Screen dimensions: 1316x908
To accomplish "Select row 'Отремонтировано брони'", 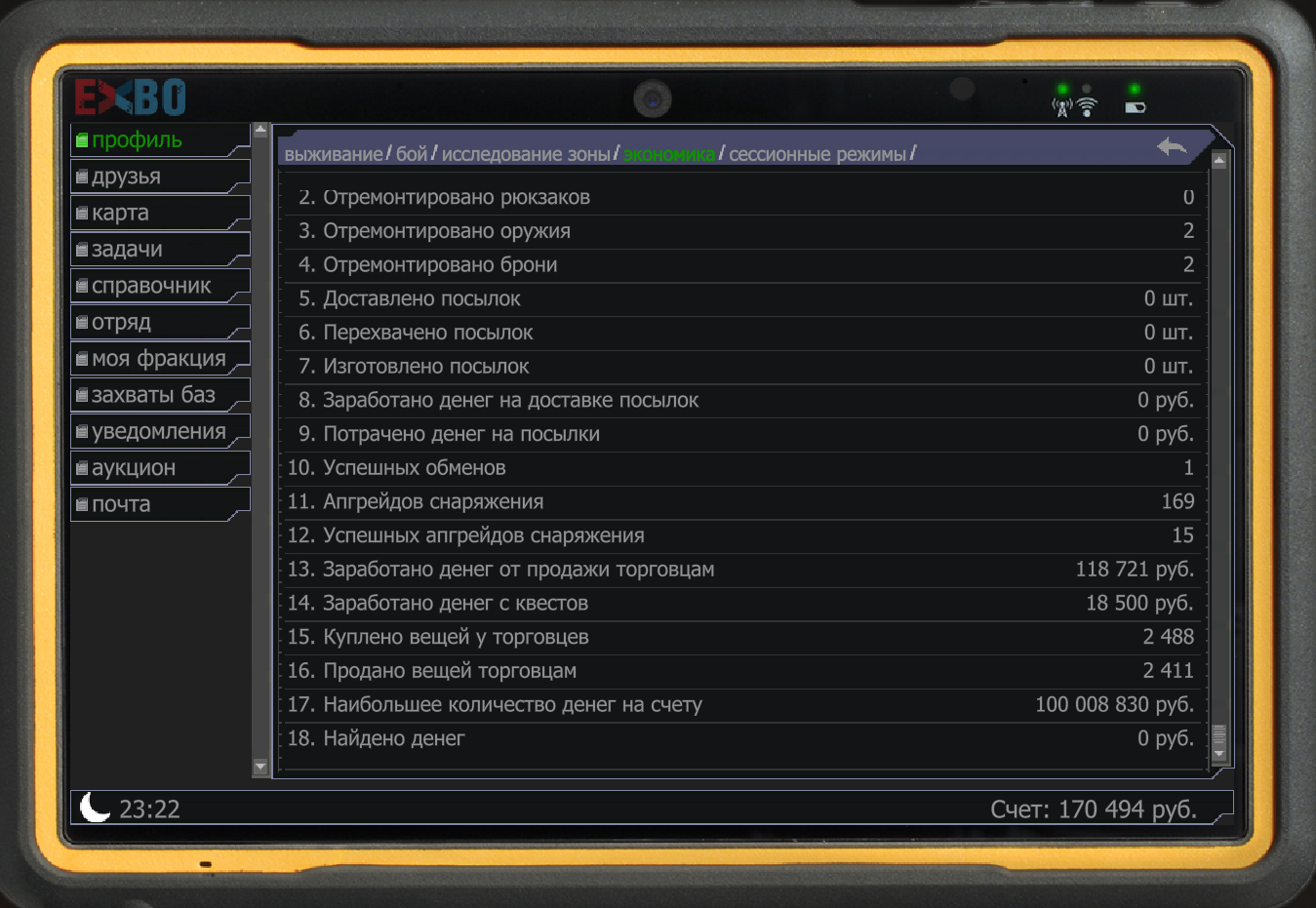I will [x=741, y=265].
